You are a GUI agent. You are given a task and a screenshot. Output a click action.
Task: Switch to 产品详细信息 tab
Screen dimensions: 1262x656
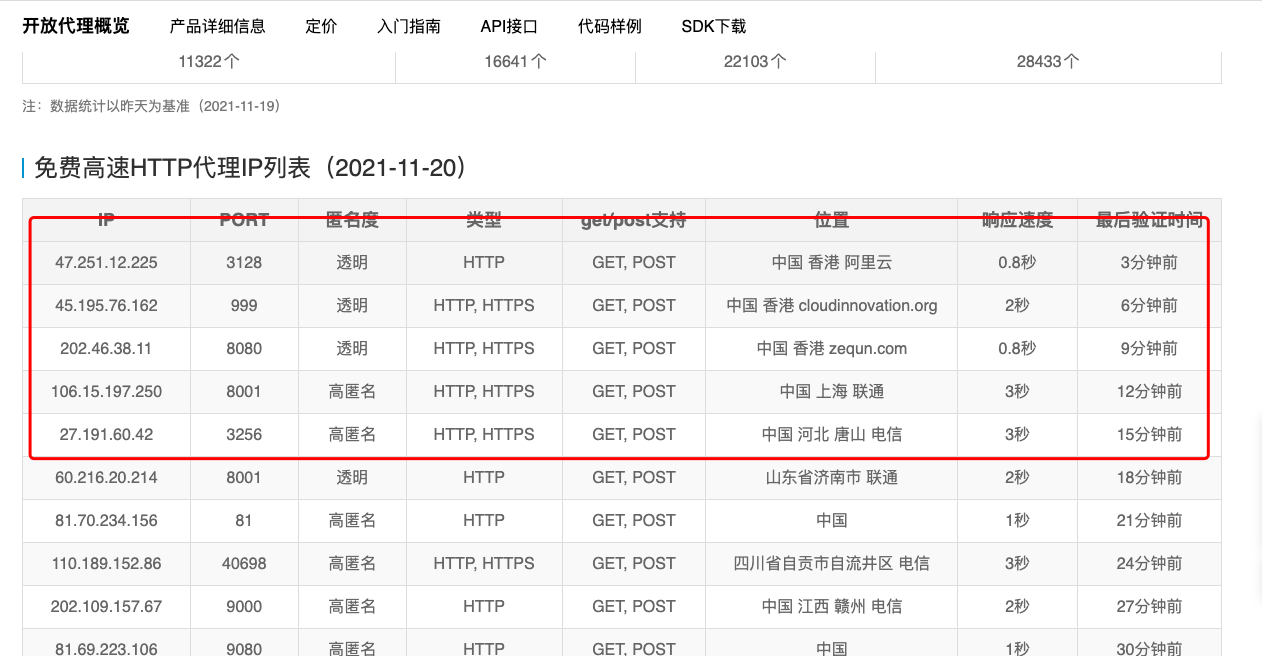tap(218, 27)
